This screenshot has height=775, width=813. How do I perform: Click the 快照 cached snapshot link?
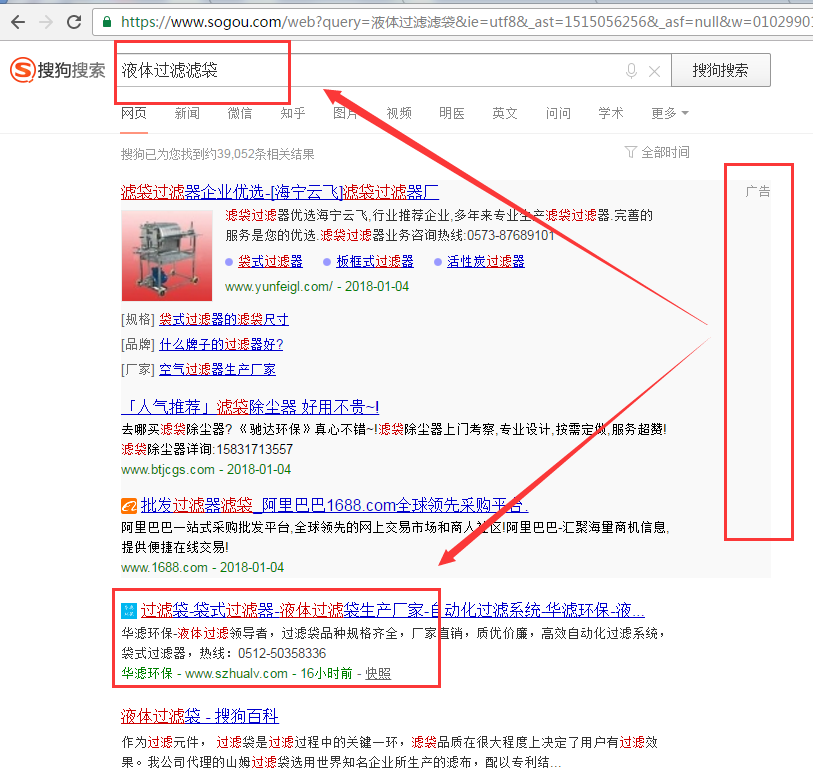pyautogui.click(x=378, y=673)
